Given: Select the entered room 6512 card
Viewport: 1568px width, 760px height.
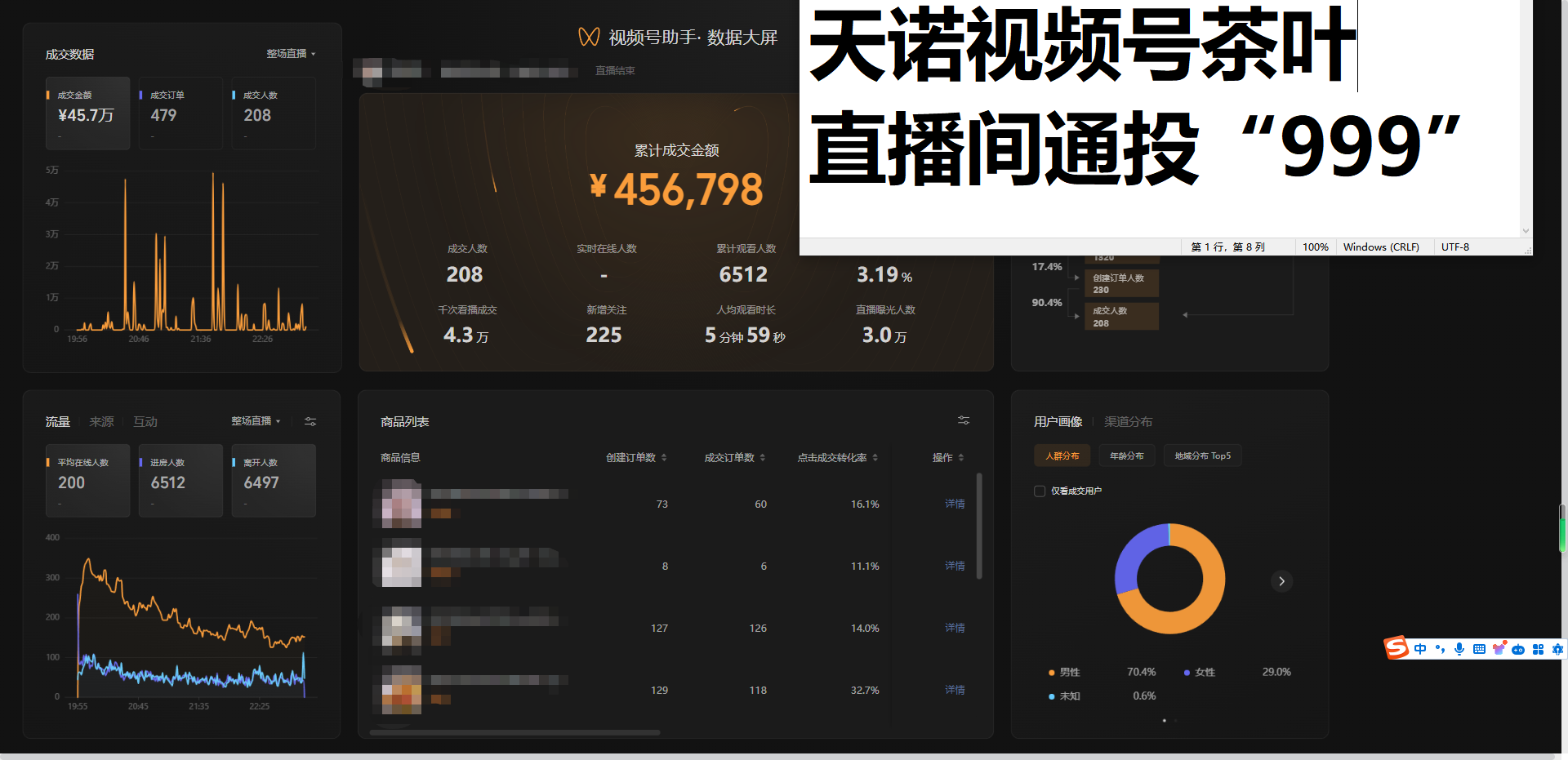Looking at the screenshot, I should coord(180,481).
